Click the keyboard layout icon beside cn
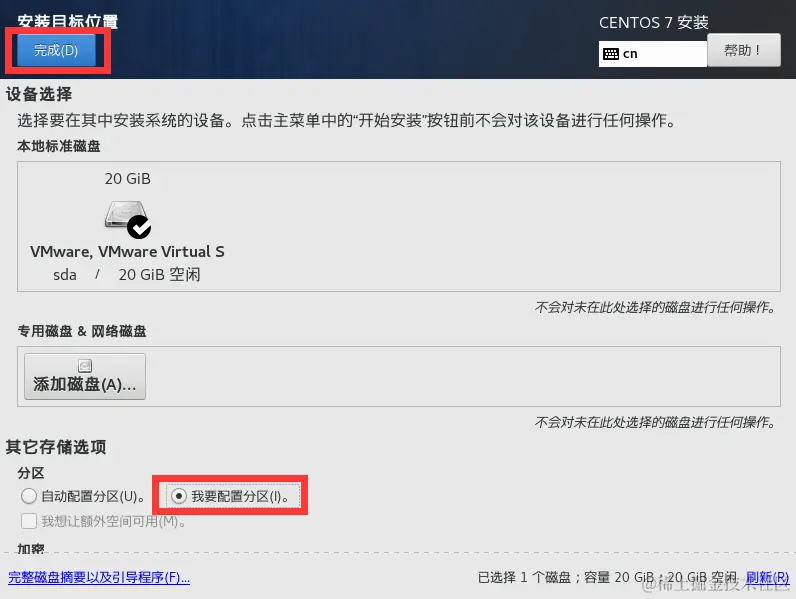Image resolution: width=796 pixels, height=599 pixels. [611, 54]
